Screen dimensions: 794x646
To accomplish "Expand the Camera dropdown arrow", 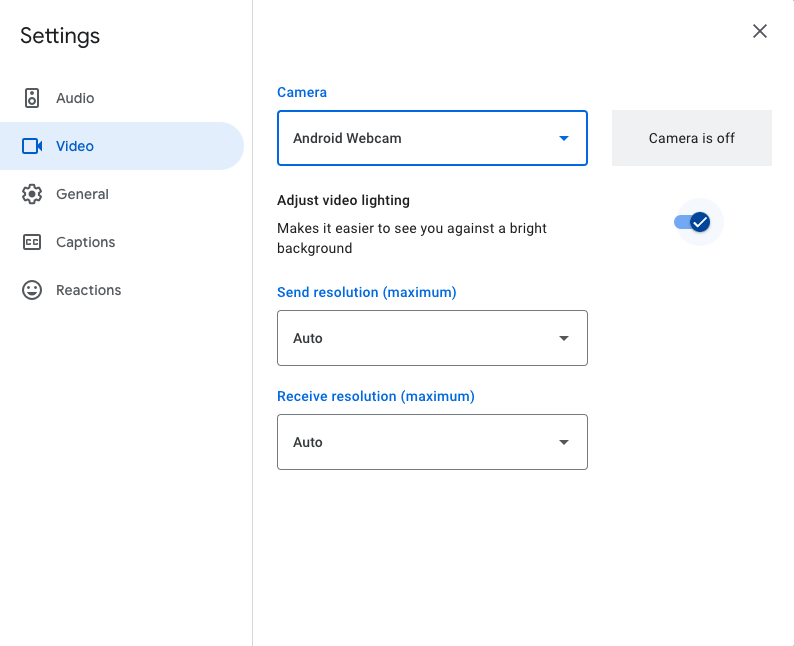I will tap(564, 138).
